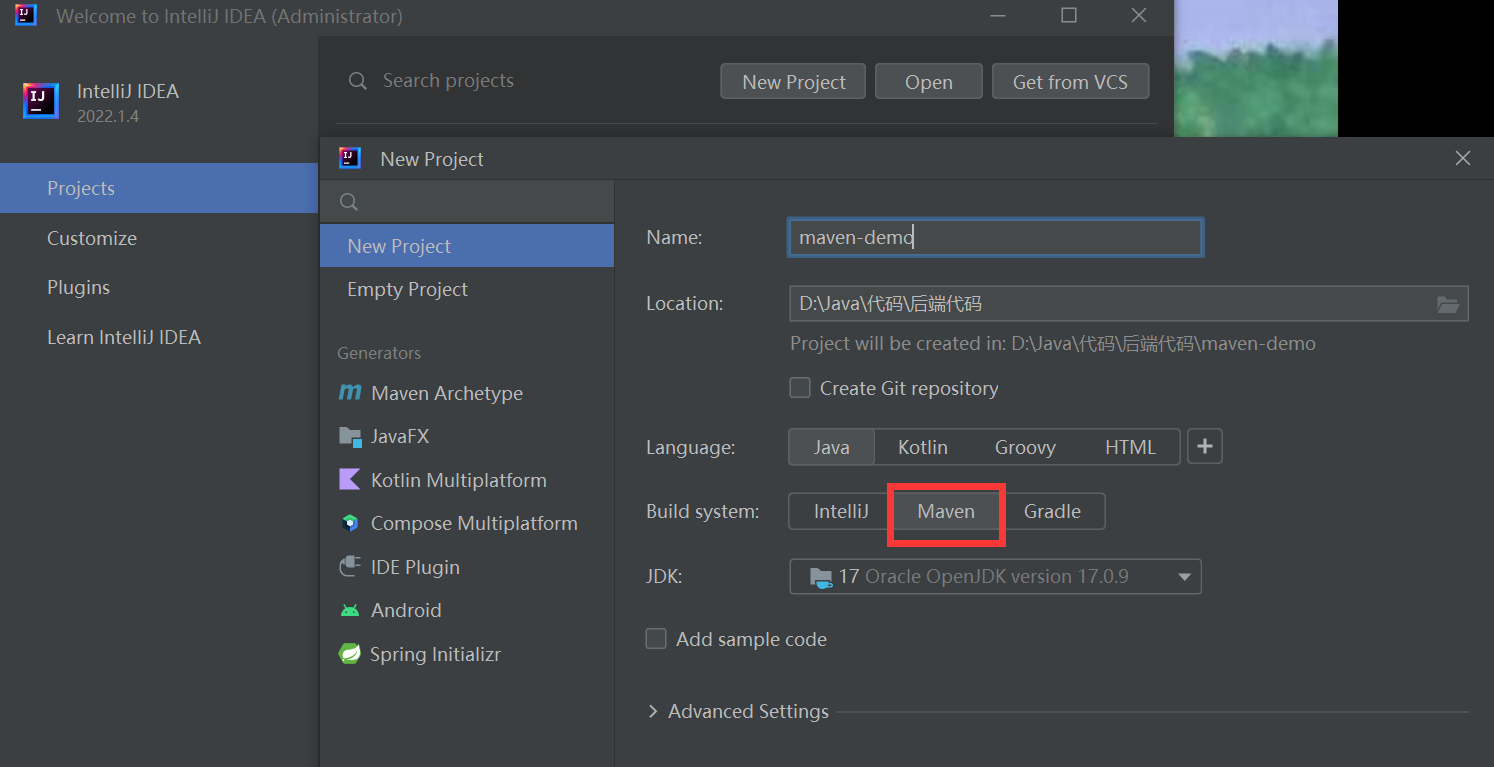
Task: Click the Maven Archetype generator icon
Action: point(350,393)
